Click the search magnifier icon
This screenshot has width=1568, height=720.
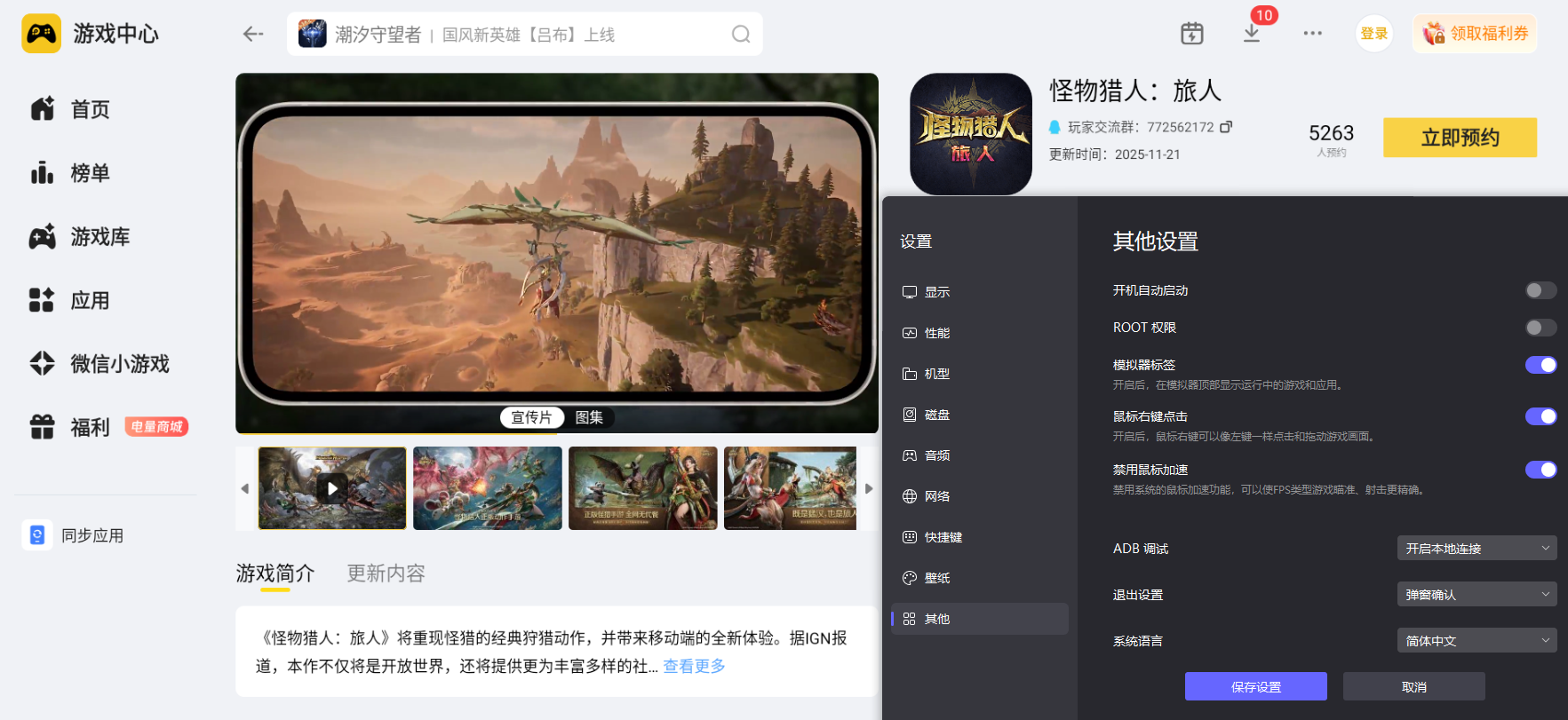click(741, 34)
